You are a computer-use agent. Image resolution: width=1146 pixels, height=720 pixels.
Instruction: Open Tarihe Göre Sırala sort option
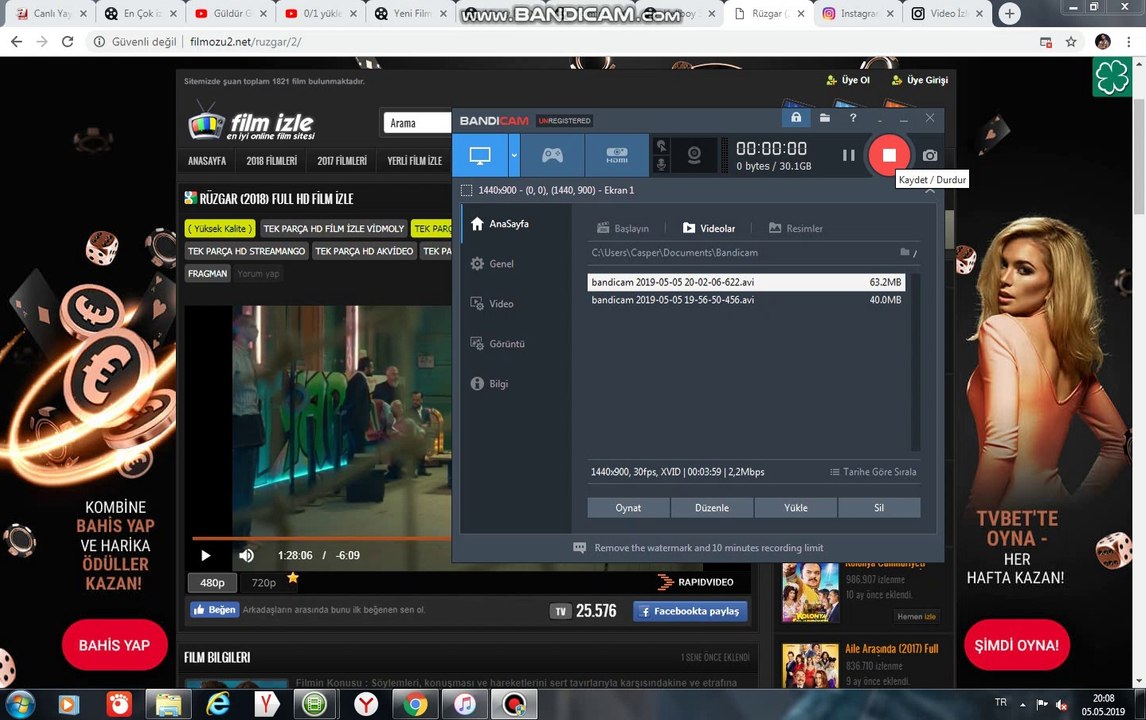[873, 472]
